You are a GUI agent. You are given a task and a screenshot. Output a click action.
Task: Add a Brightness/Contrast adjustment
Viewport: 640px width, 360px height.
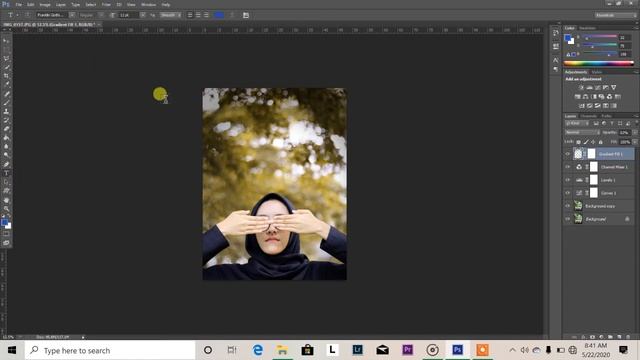click(581, 87)
